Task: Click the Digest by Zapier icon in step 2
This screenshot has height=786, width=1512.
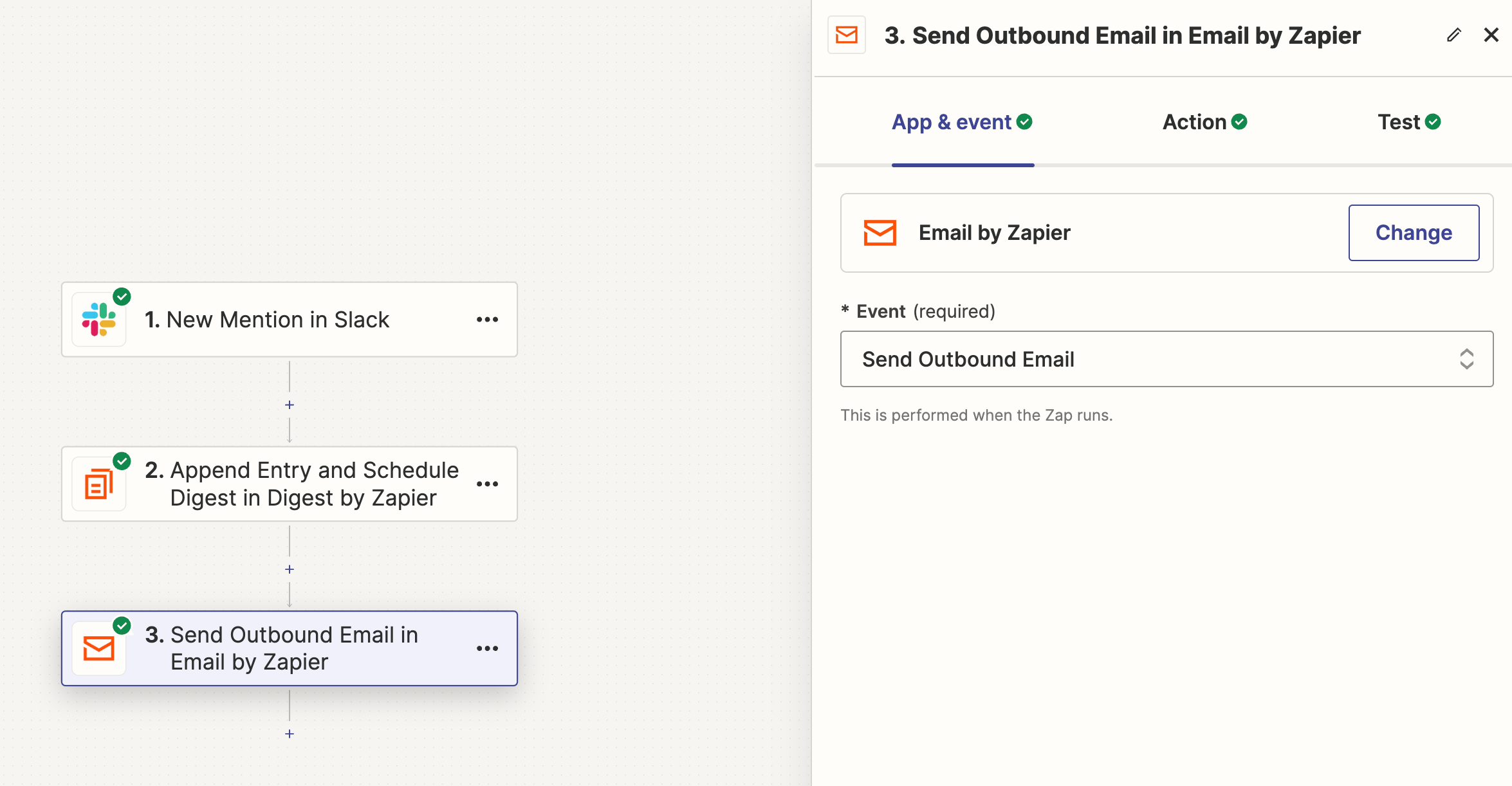Action: tap(99, 484)
